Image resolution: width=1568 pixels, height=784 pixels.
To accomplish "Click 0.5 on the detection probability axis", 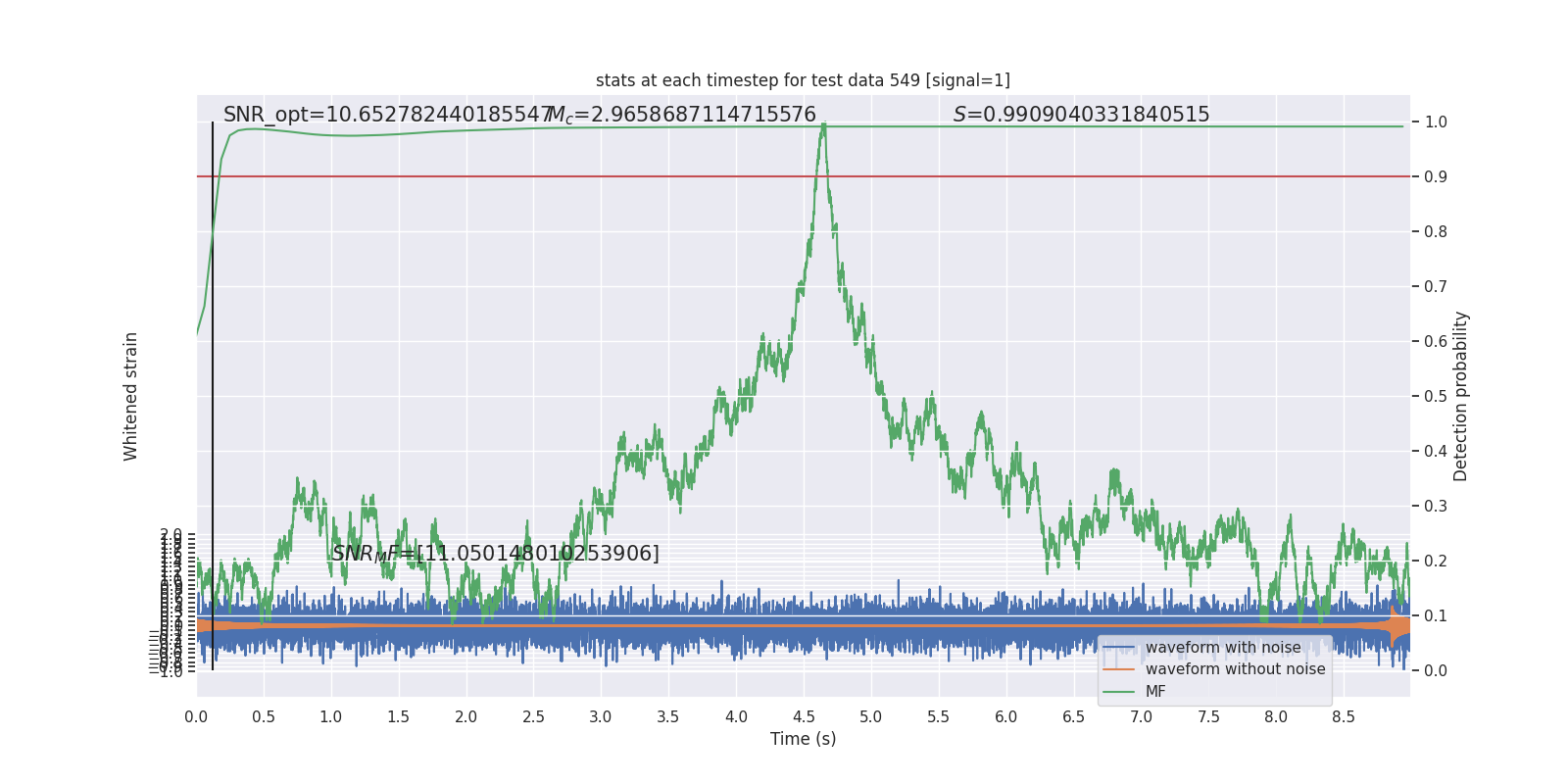I will [x=1436, y=397].
